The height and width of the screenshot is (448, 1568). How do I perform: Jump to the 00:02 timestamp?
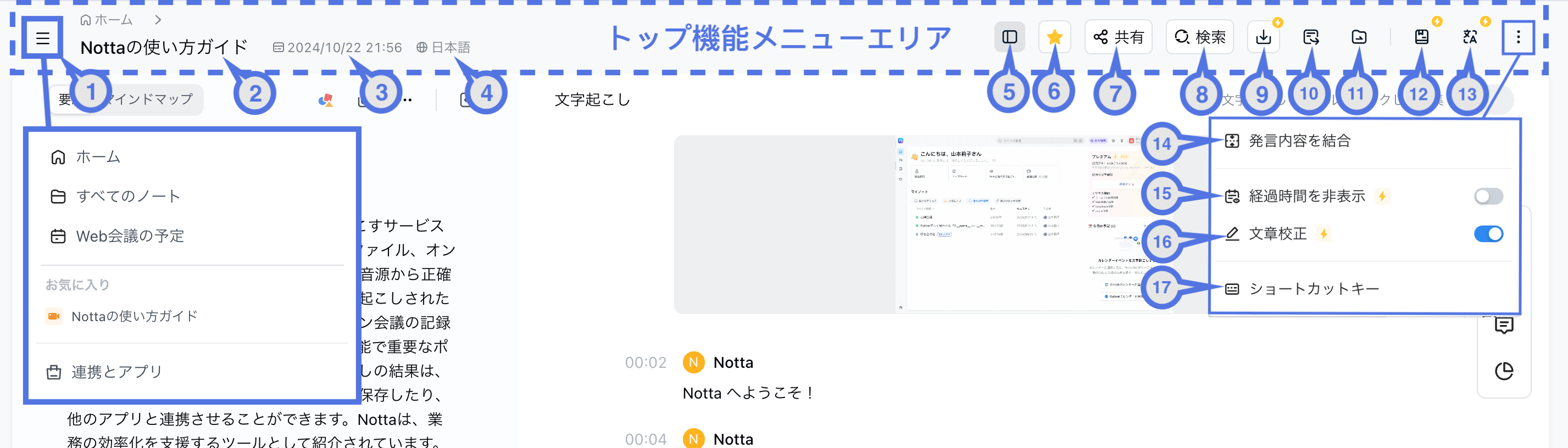645,363
